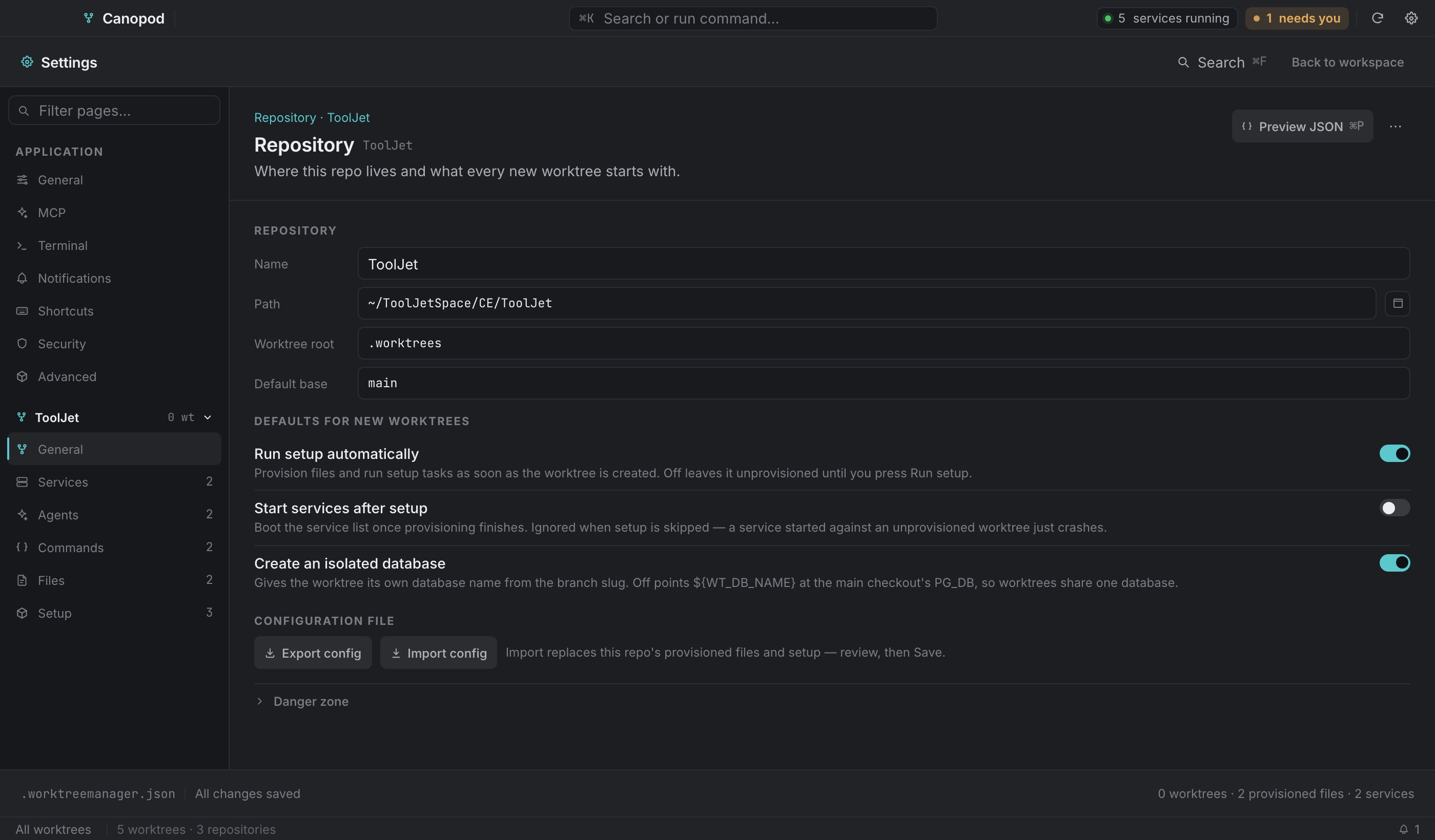Screen dimensions: 1435x840
Task: Toggle Run setup automatically switch
Action: coord(1395,454)
